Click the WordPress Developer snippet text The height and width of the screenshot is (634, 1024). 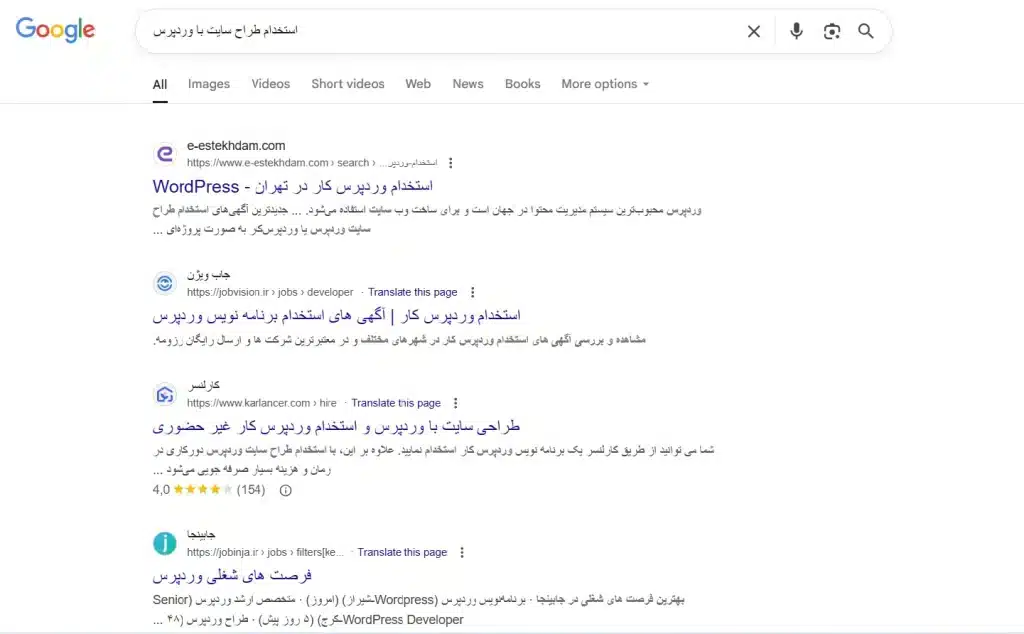[x=403, y=620]
